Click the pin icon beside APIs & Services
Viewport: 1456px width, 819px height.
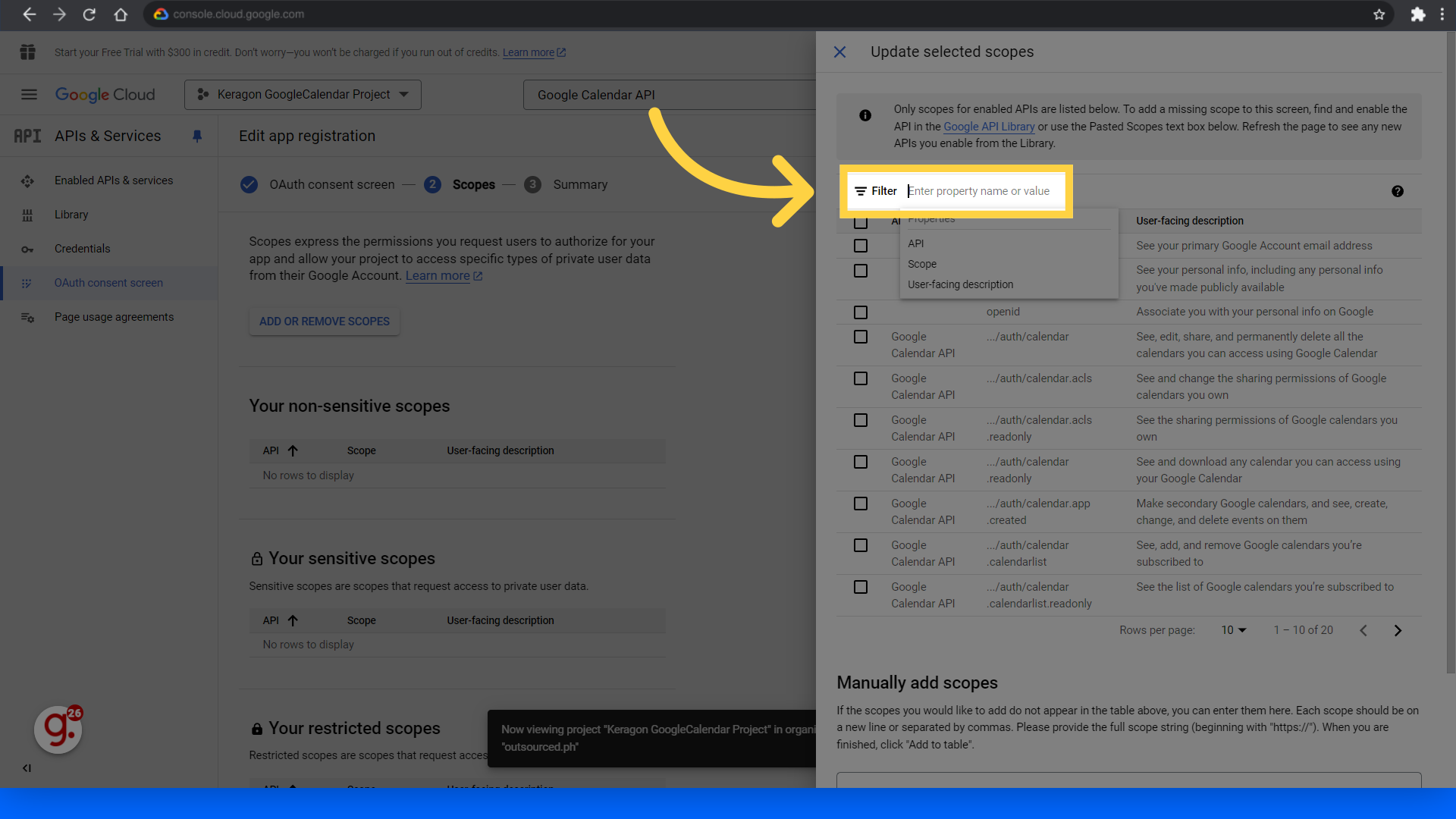coord(197,136)
